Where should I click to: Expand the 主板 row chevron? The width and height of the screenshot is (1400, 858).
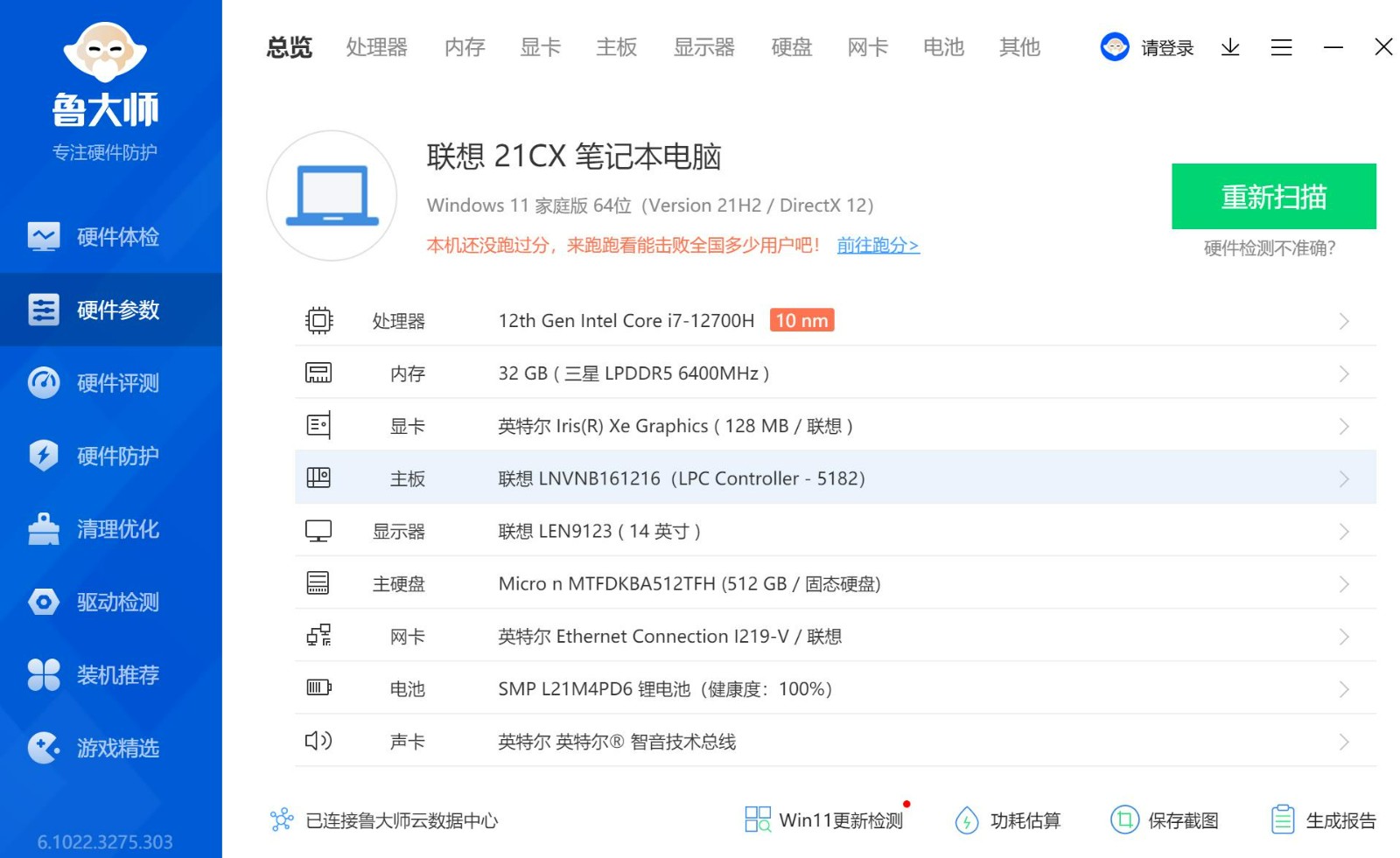[1344, 479]
